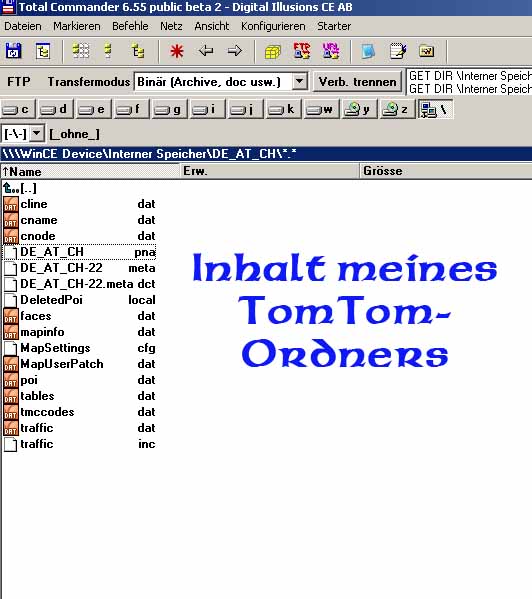The width and height of the screenshot is (532, 599).
Task: Select the network neighborhood drive button
Action: 435,110
